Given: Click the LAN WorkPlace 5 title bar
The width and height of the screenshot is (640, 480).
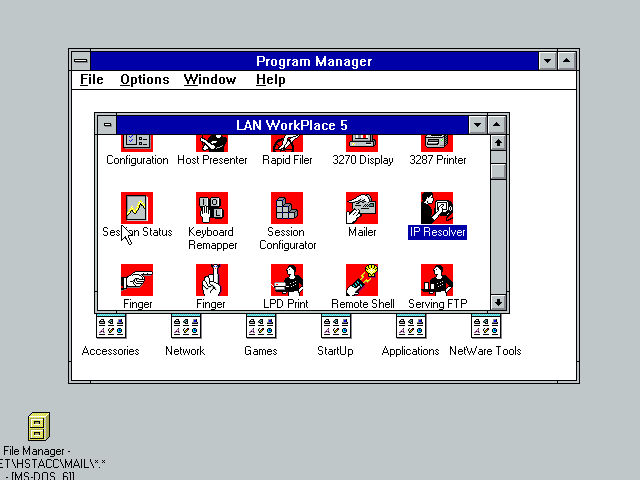Looking at the screenshot, I should (292, 124).
